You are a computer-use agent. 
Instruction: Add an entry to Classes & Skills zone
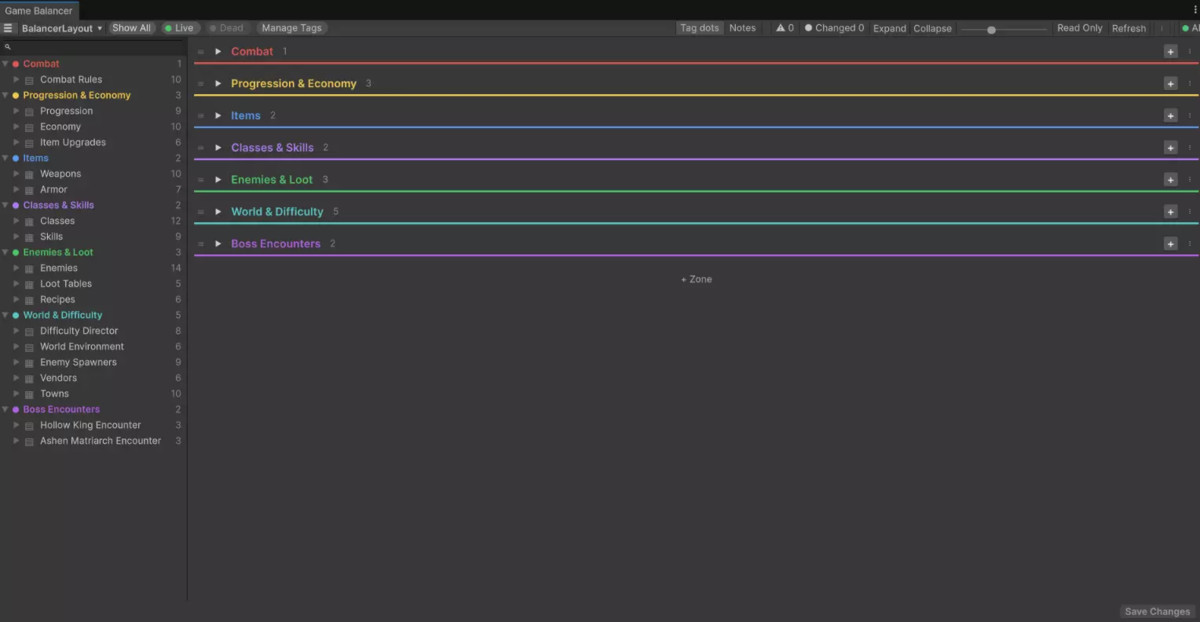pos(1170,147)
